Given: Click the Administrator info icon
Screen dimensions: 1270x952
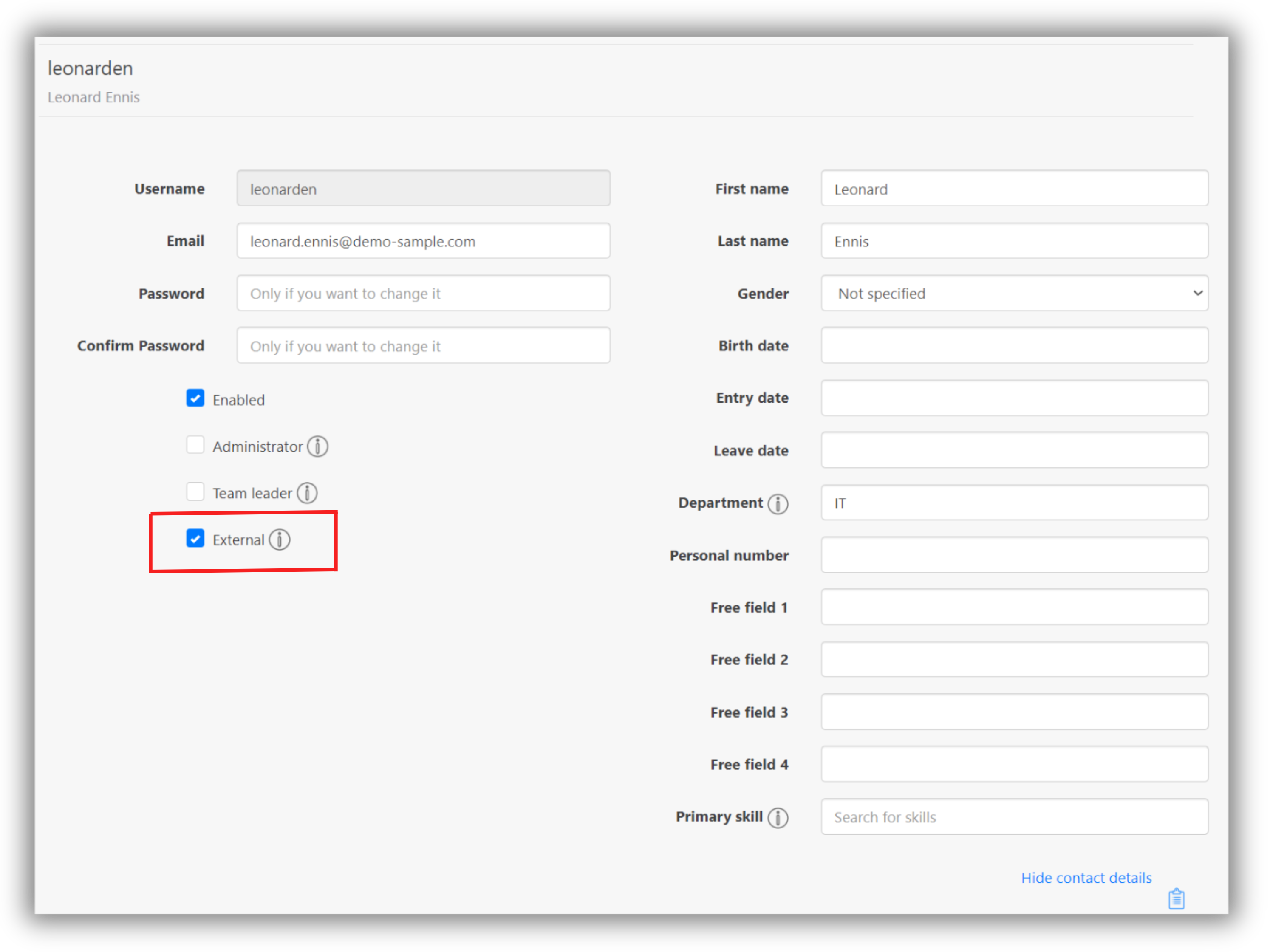Looking at the screenshot, I should tap(317, 446).
